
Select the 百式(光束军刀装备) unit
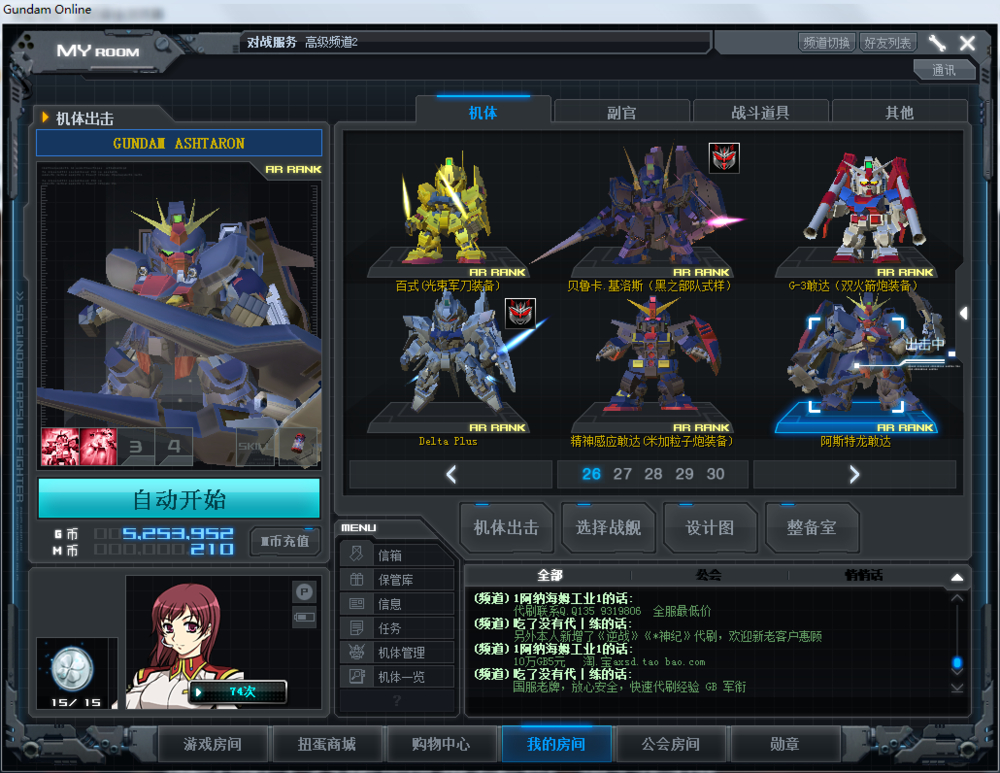448,219
